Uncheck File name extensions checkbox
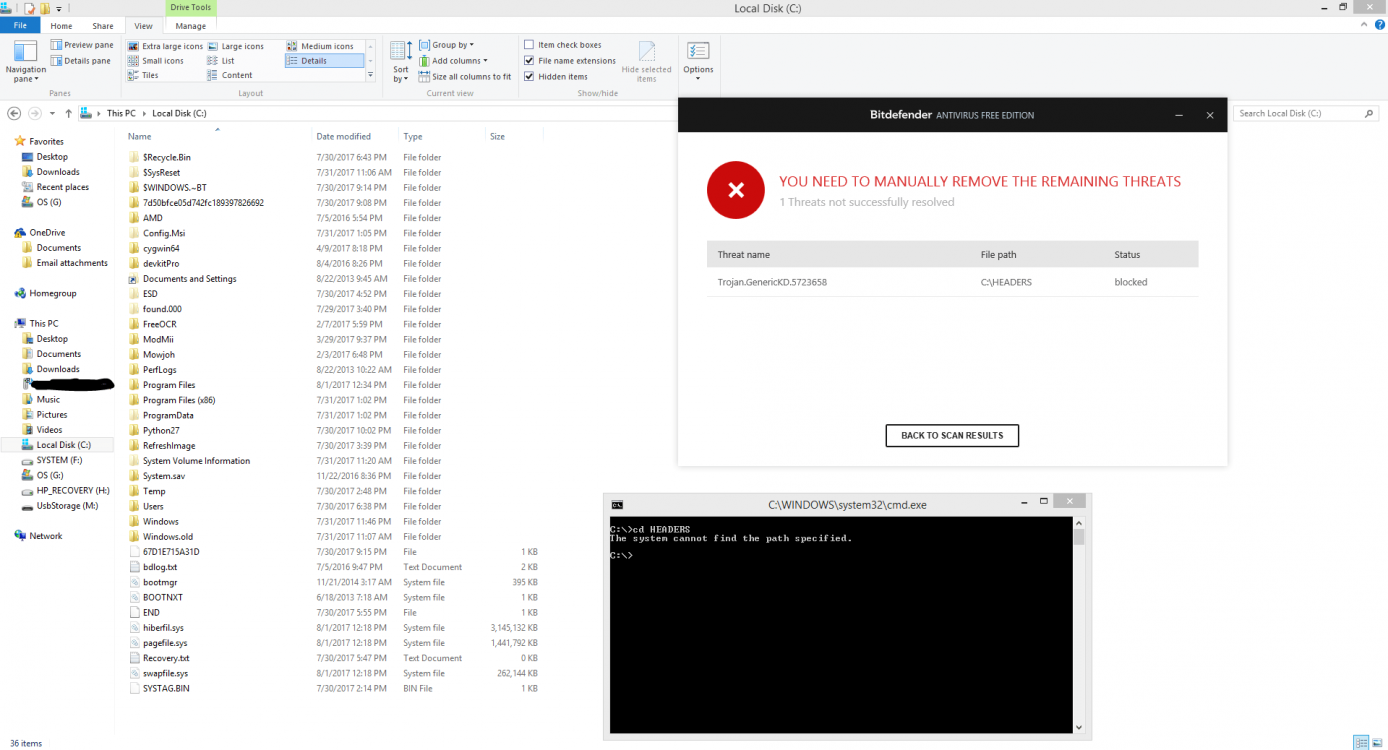The width and height of the screenshot is (1388, 750). point(529,61)
